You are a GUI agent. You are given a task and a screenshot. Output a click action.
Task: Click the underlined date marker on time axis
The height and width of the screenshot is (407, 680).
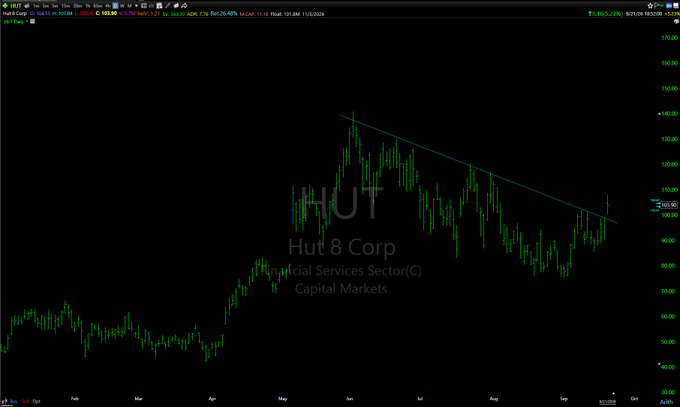tap(607, 402)
